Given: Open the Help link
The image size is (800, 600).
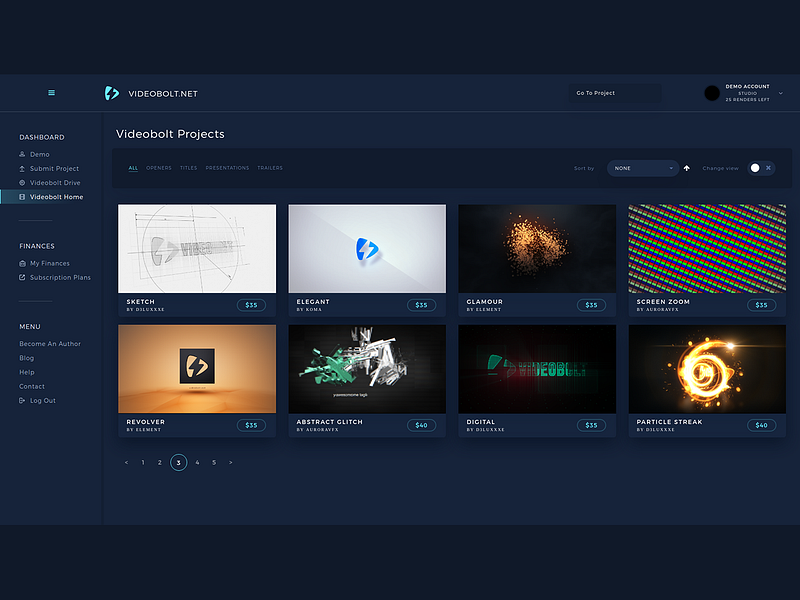Looking at the screenshot, I should (27, 372).
